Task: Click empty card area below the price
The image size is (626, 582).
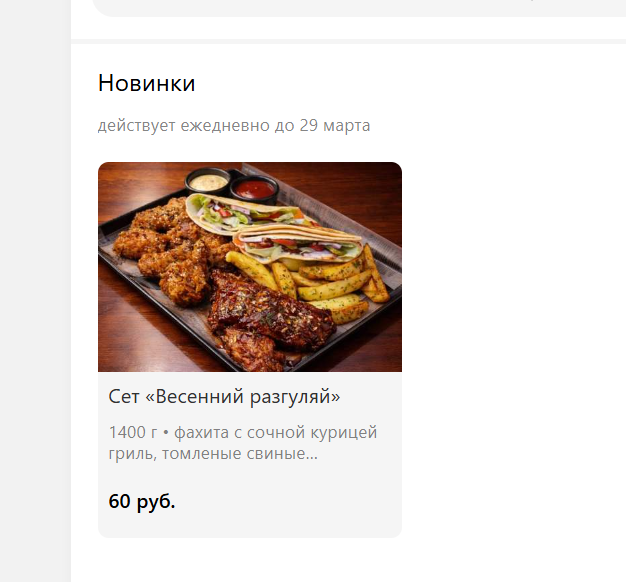Action: point(250,525)
